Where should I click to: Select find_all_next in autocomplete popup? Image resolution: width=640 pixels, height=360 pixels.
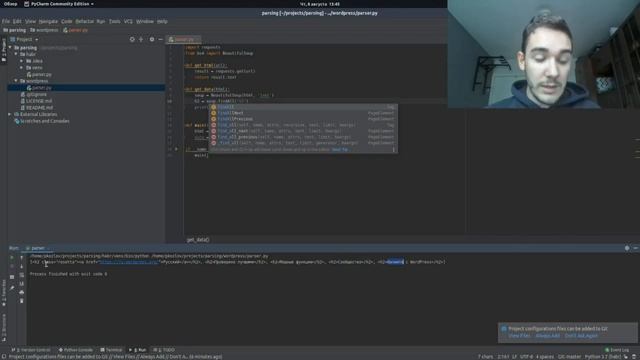pyautogui.click(x=303, y=131)
